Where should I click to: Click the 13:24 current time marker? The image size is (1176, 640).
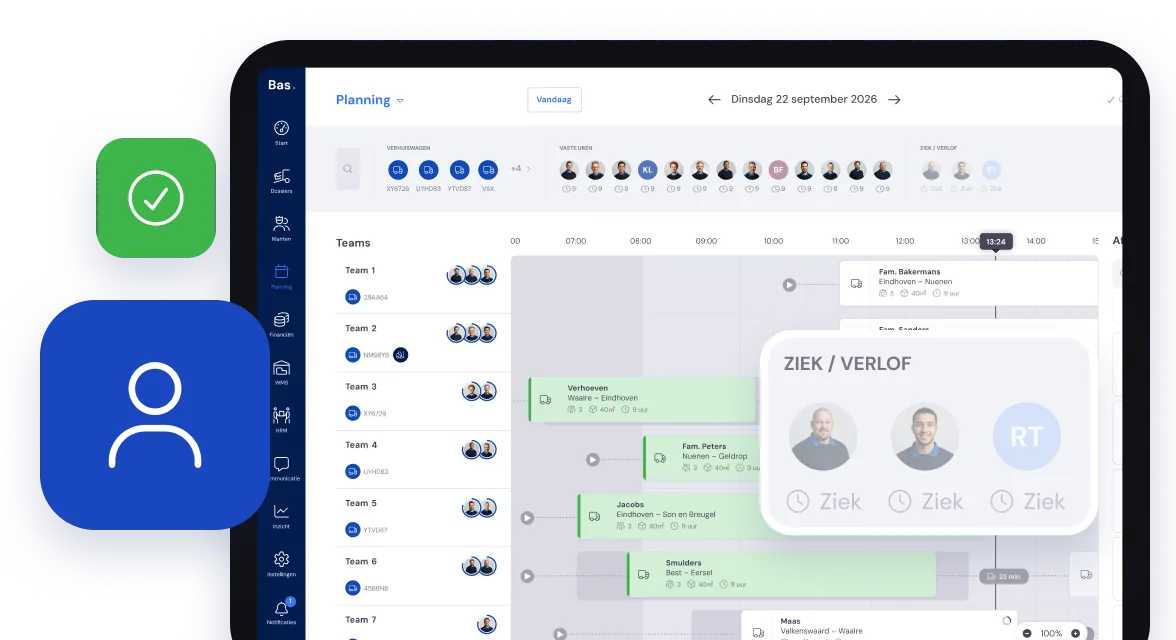point(996,242)
